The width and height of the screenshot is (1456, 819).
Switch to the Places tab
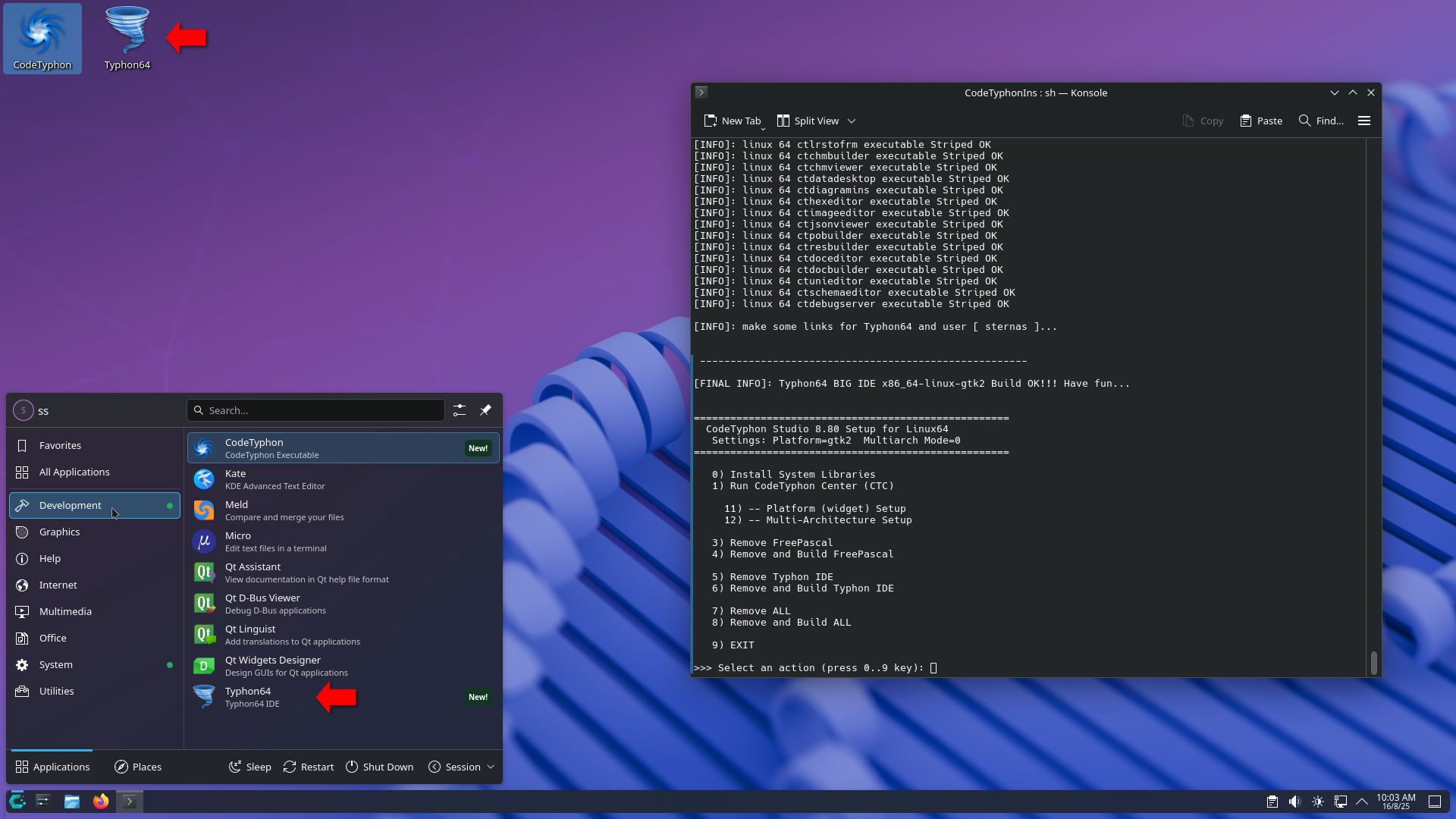(138, 767)
